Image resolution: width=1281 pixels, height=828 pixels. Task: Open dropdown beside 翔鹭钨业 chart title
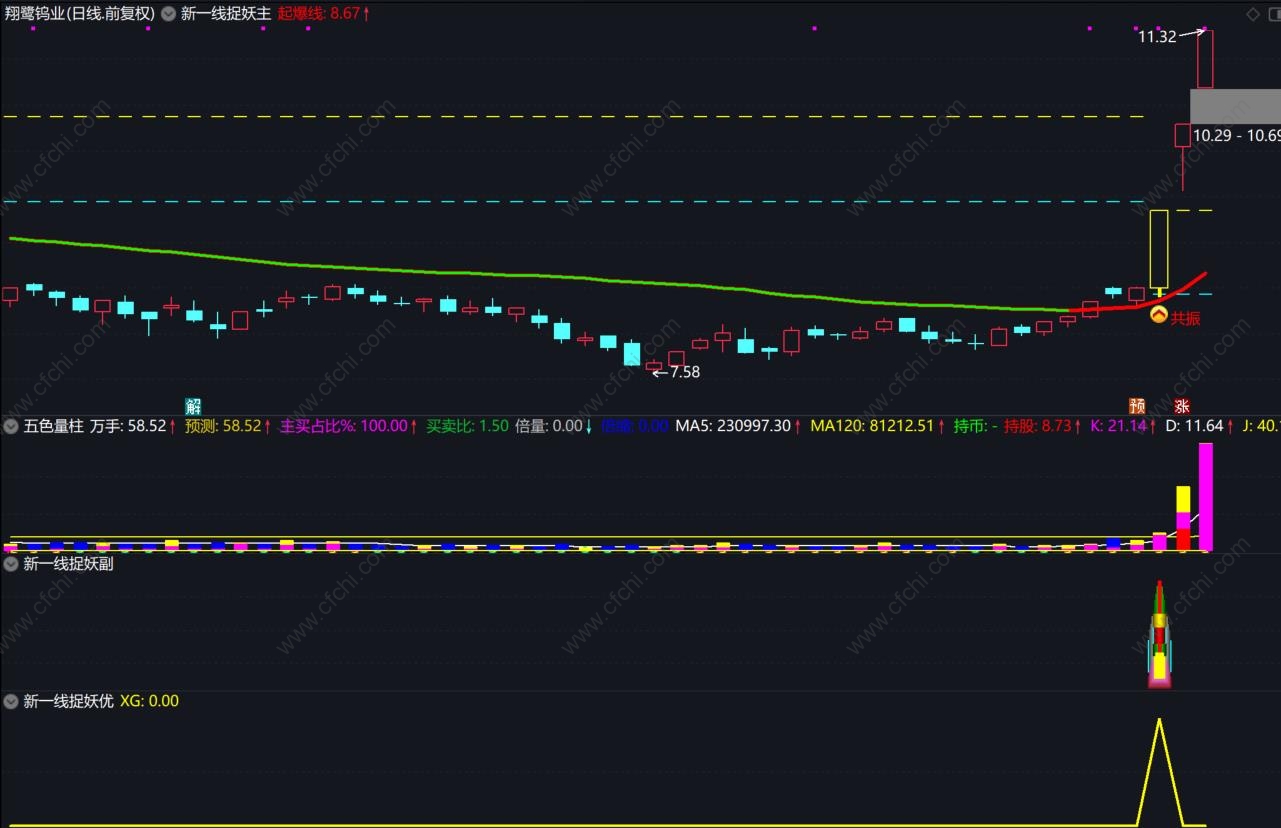pos(168,14)
